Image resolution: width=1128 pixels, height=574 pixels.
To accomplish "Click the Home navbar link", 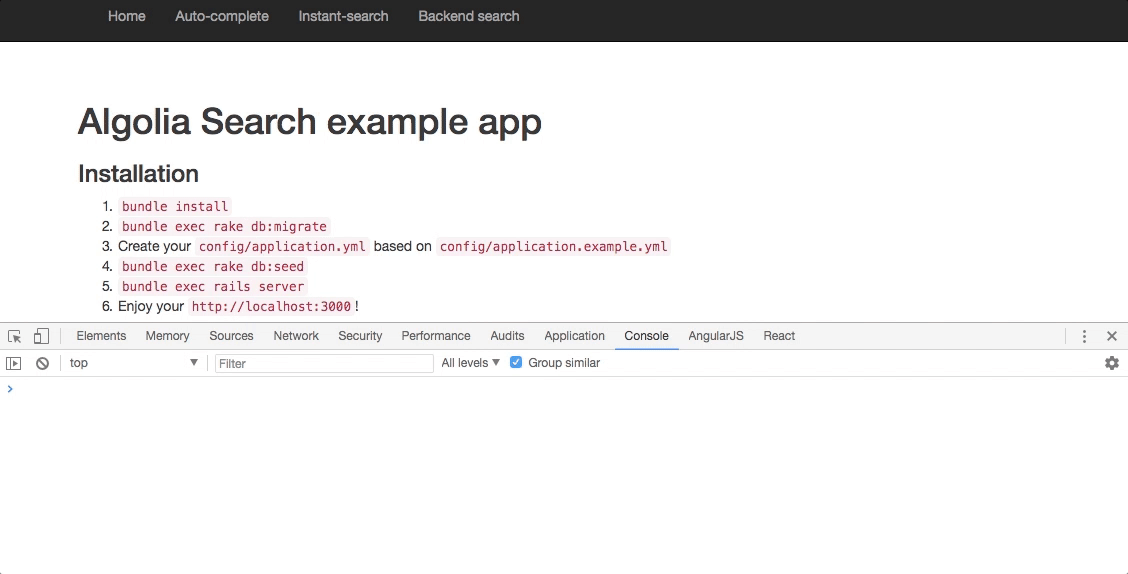I will click(127, 16).
